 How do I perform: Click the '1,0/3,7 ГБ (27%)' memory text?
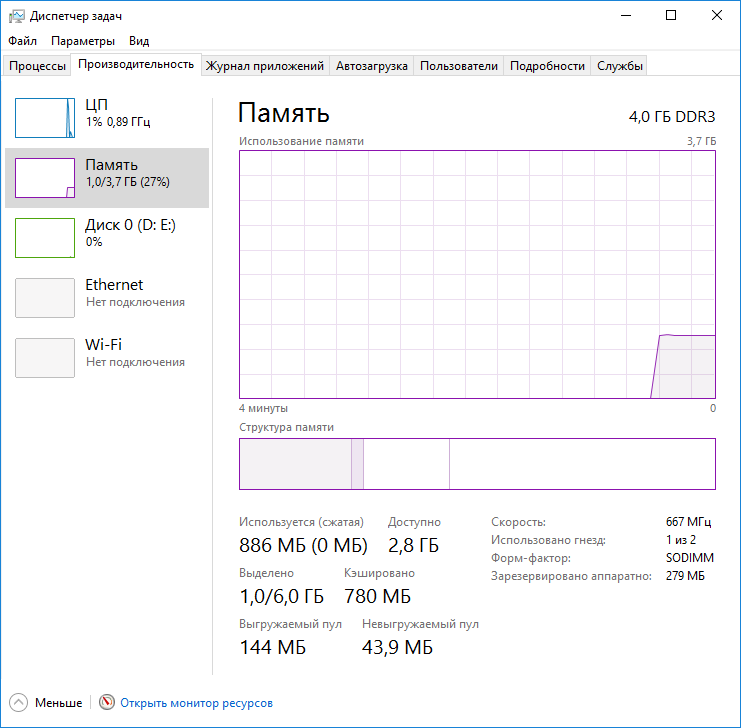tap(128, 182)
